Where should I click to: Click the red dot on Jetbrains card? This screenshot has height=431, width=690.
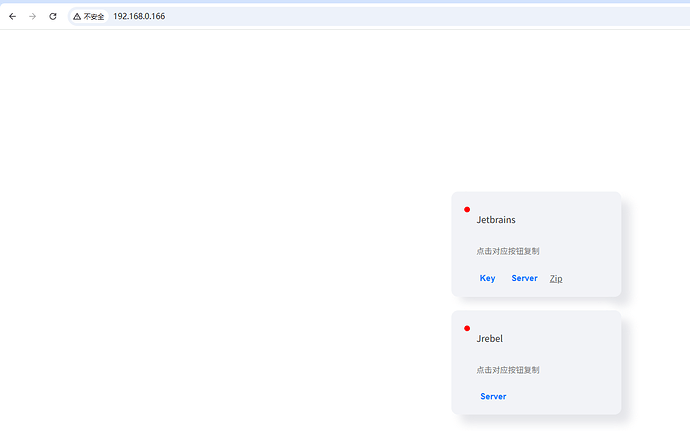467,210
